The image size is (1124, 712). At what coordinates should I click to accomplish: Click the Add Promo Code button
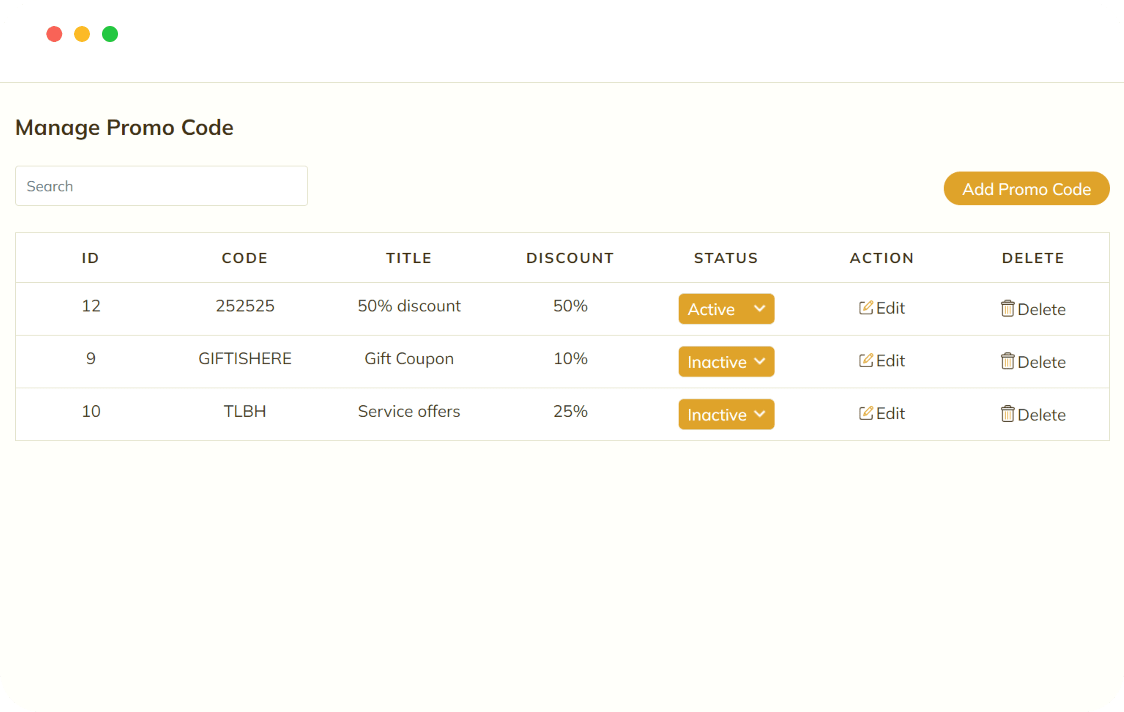(x=1026, y=188)
